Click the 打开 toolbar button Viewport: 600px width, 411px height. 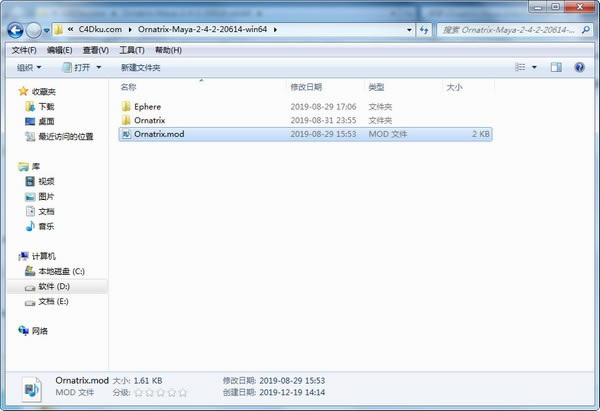[77, 68]
